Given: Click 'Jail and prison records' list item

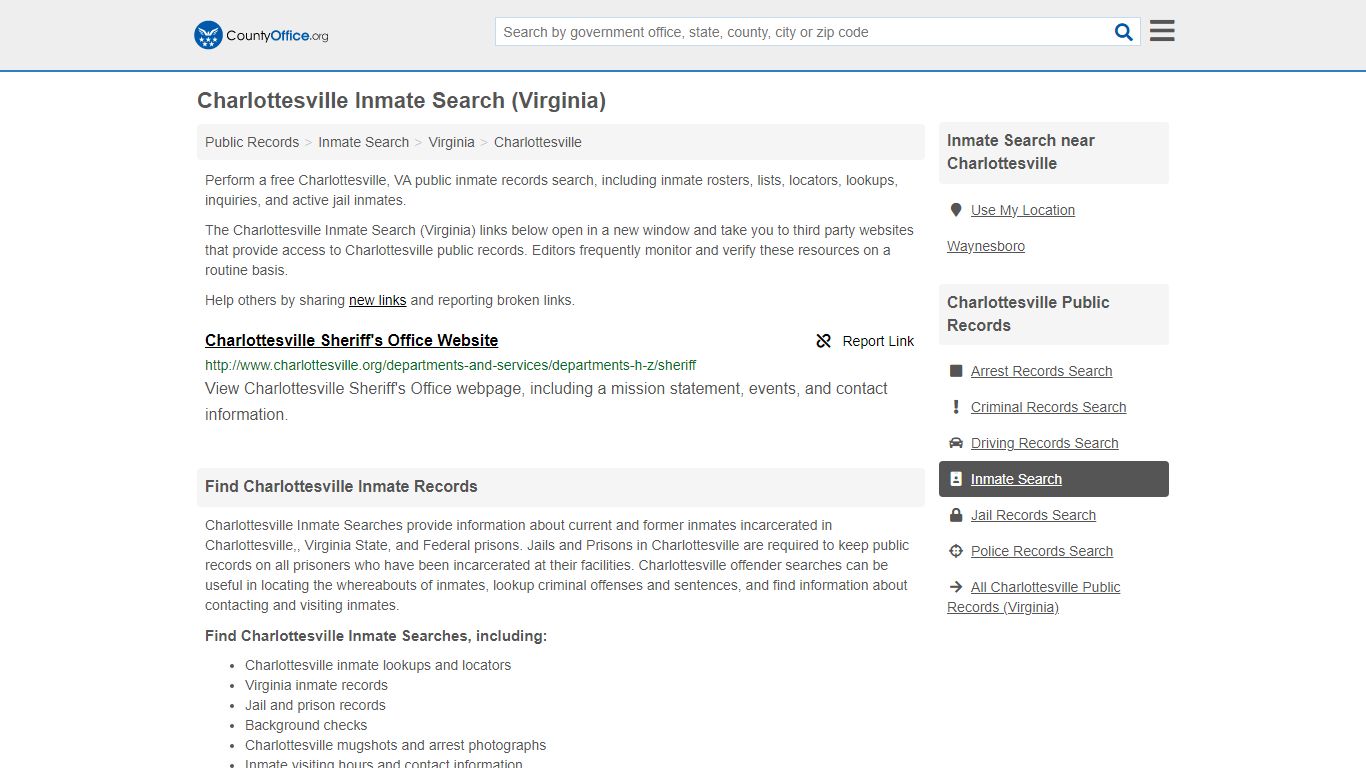Looking at the screenshot, I should click(315, 705).
